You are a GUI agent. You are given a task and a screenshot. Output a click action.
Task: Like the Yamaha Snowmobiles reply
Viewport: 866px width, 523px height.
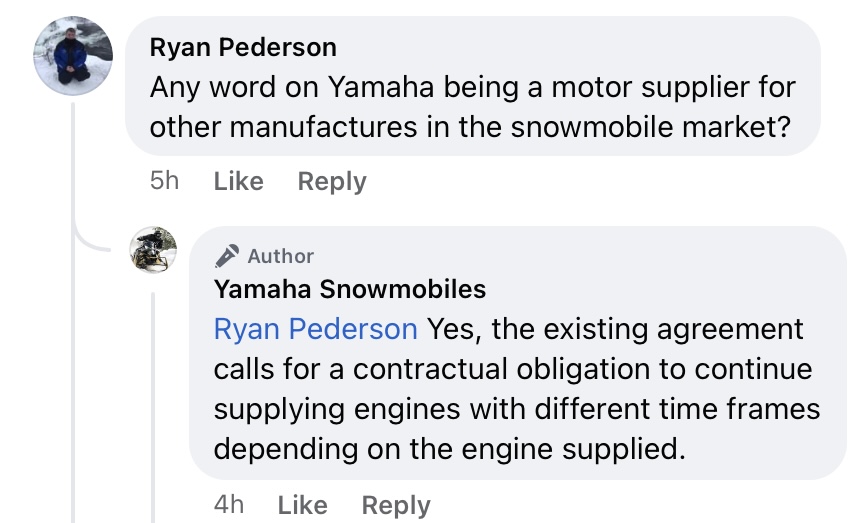point(302,505)
